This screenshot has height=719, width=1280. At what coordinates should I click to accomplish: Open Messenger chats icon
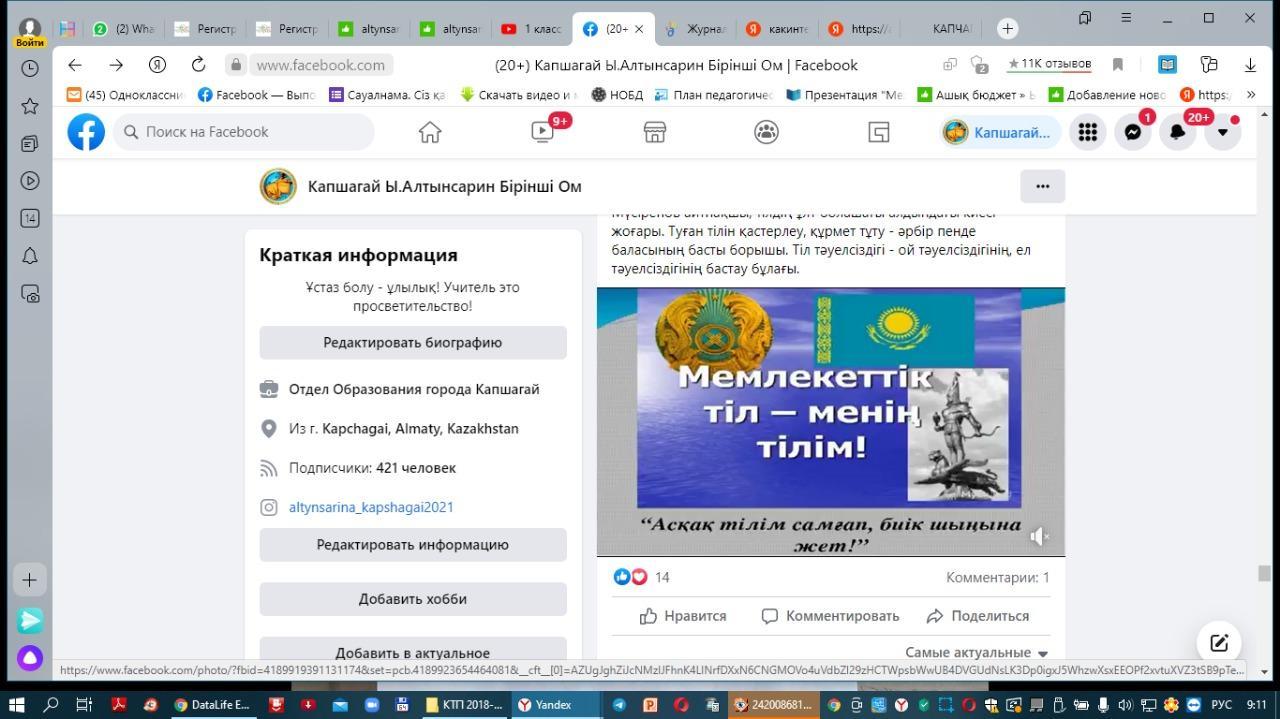1132,132
